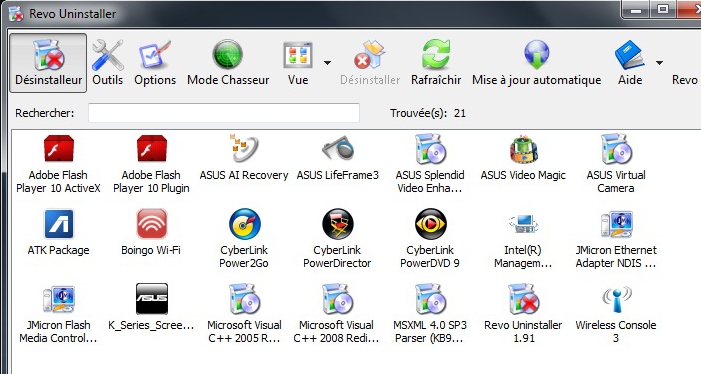Image resolution: width=701 pixels, height=374 pixels.
Task: Expand the Vue dropdown arrow
Action: [x=328, y=63]
